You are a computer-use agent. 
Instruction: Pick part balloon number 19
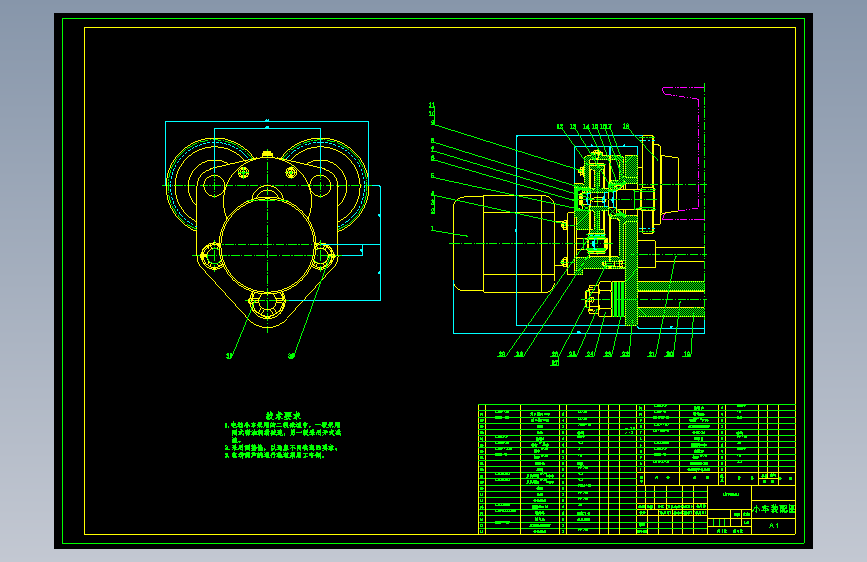(687, 354)
